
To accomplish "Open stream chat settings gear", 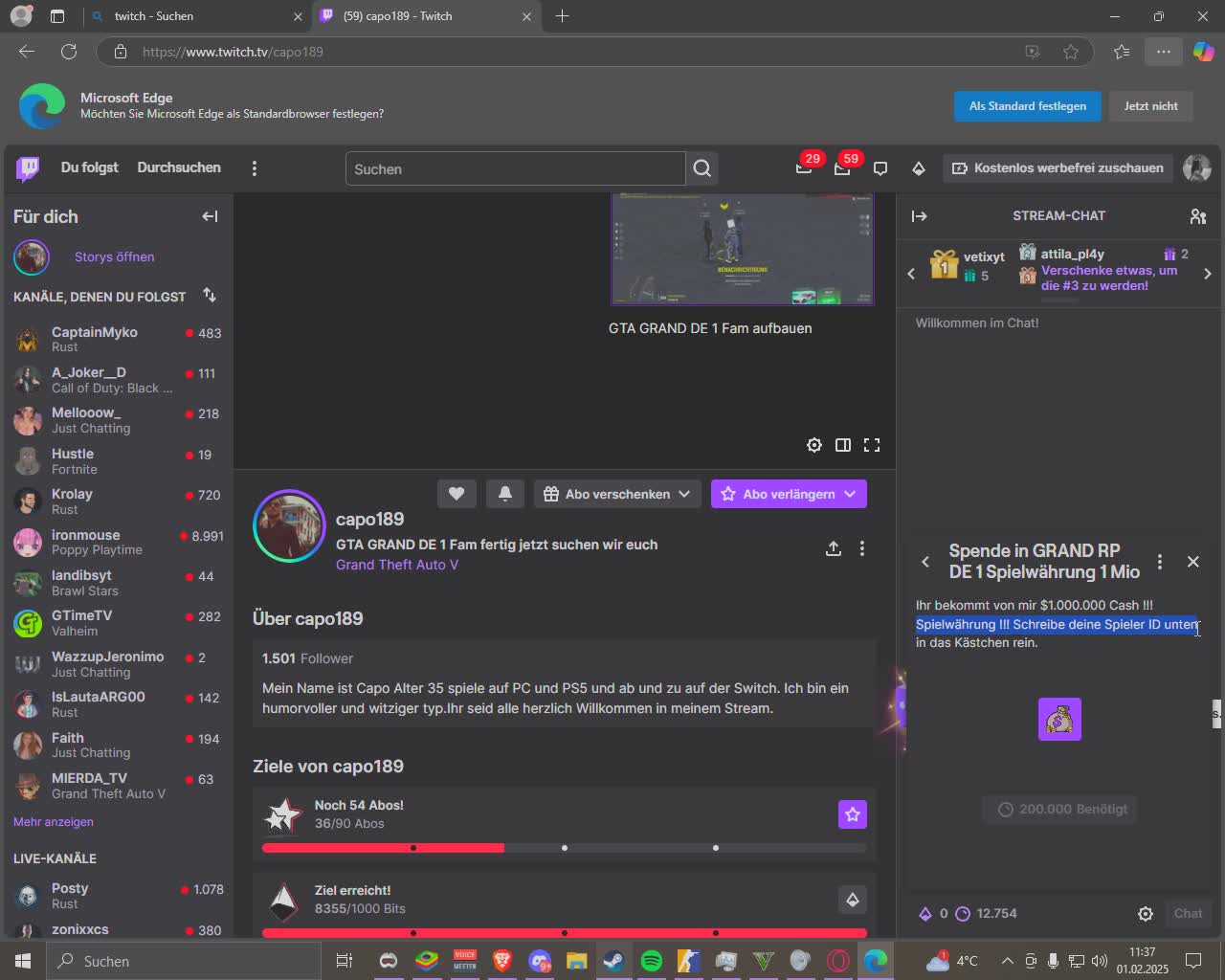I will (1145, 913).
